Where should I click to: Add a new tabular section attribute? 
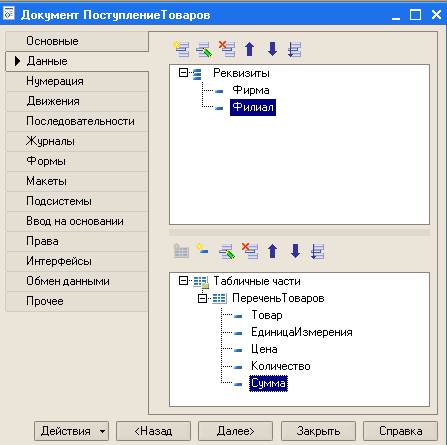tap(202, 250)
